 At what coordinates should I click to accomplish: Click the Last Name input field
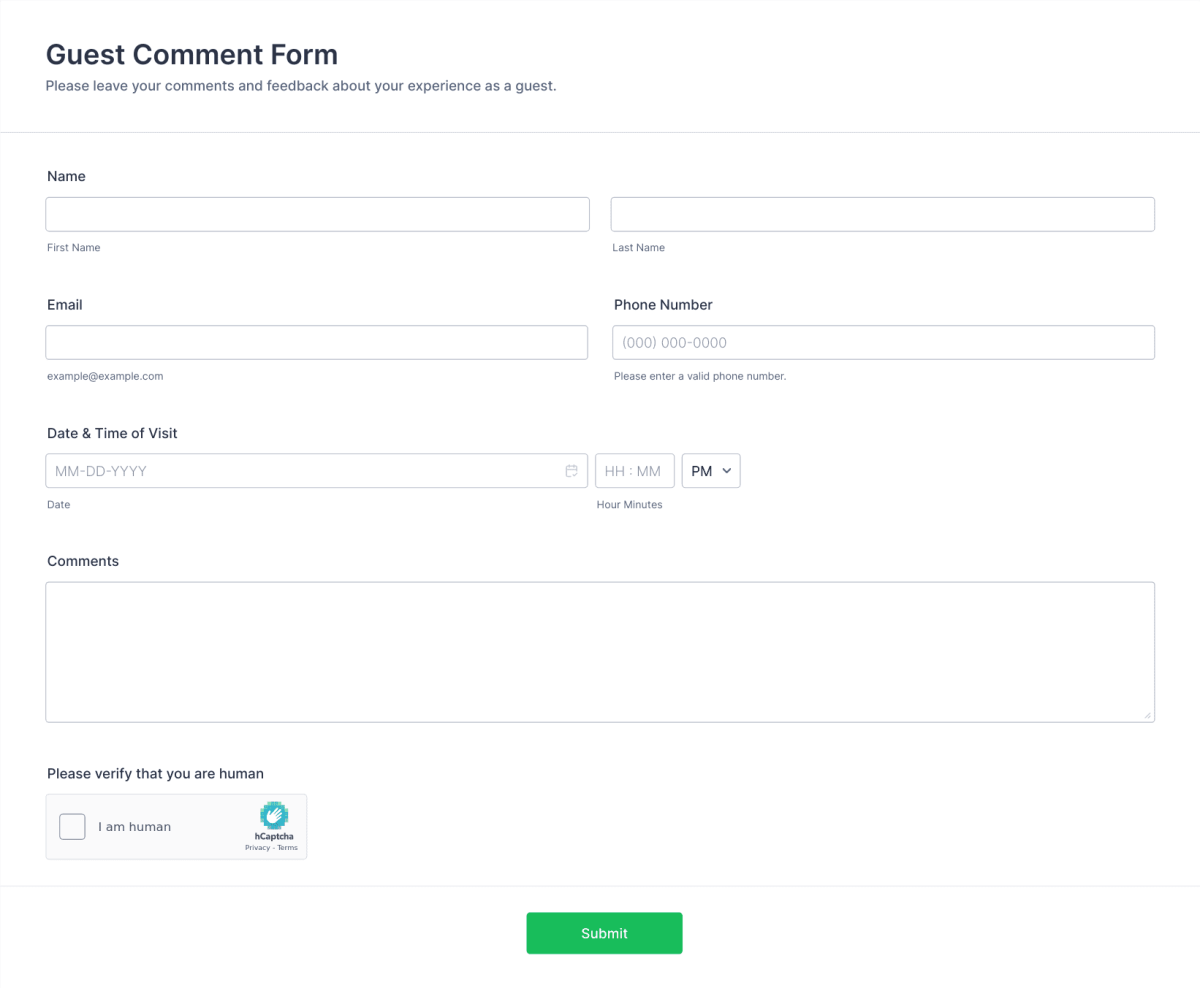pyautogui.click(x=882, y=213)
